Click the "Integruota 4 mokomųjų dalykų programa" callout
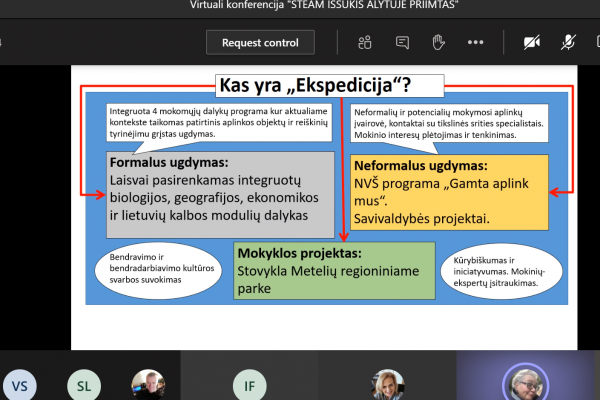Screen dimensions: 600x400 219,122
